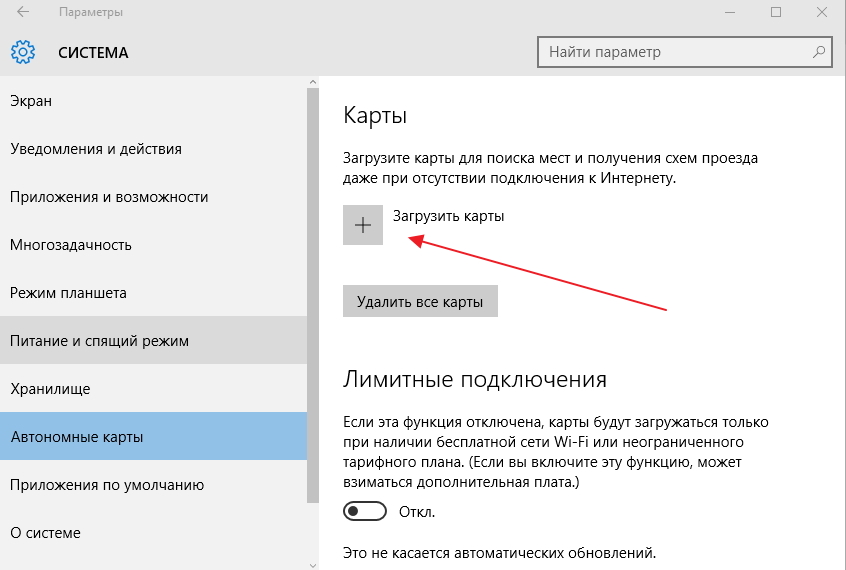Click the back arrow in title bar
The height and width of the screenshot is (570, 846).
[22, 13]
